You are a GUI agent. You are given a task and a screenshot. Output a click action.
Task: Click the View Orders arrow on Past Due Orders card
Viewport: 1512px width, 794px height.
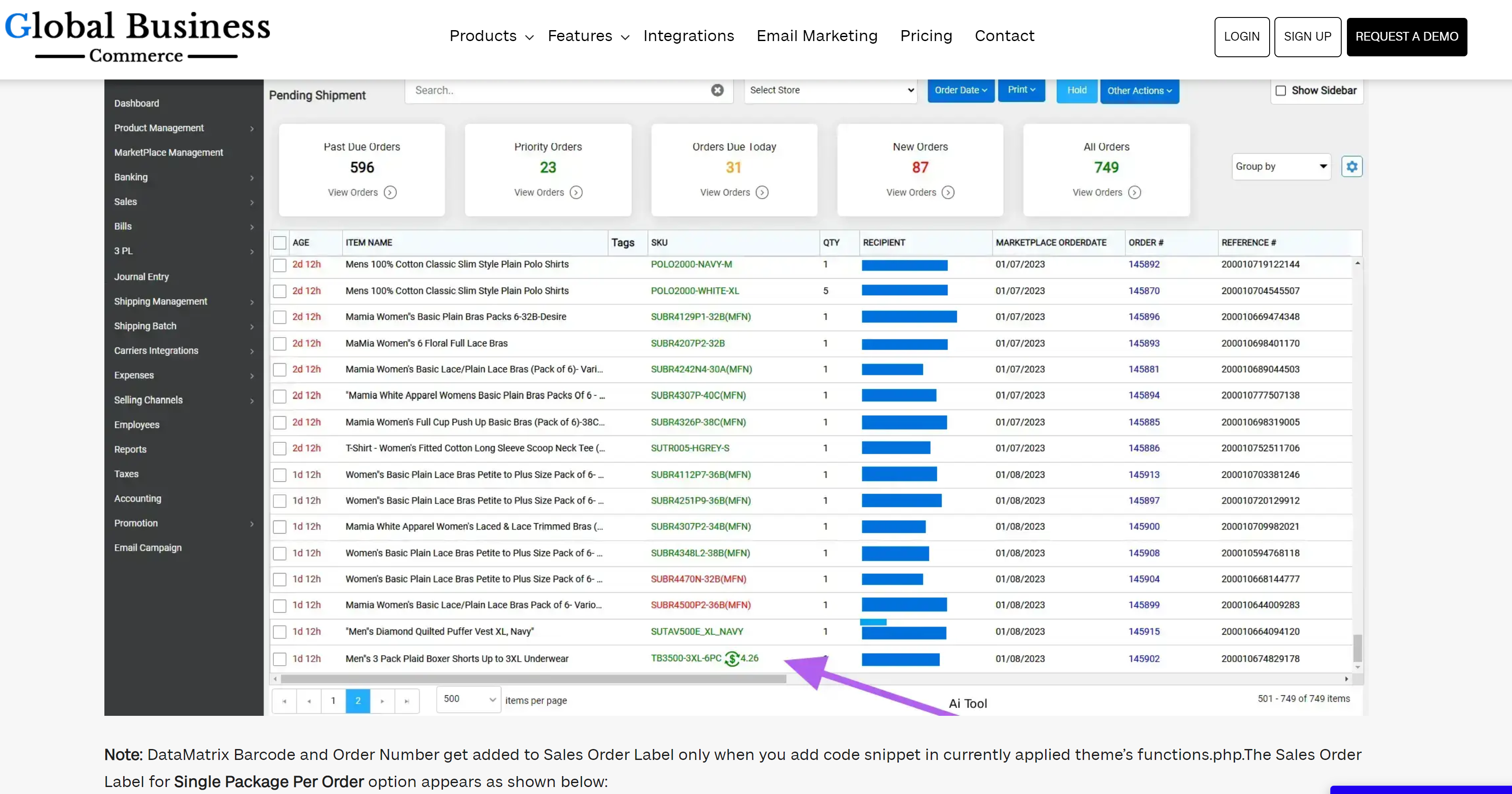(389, 192)
